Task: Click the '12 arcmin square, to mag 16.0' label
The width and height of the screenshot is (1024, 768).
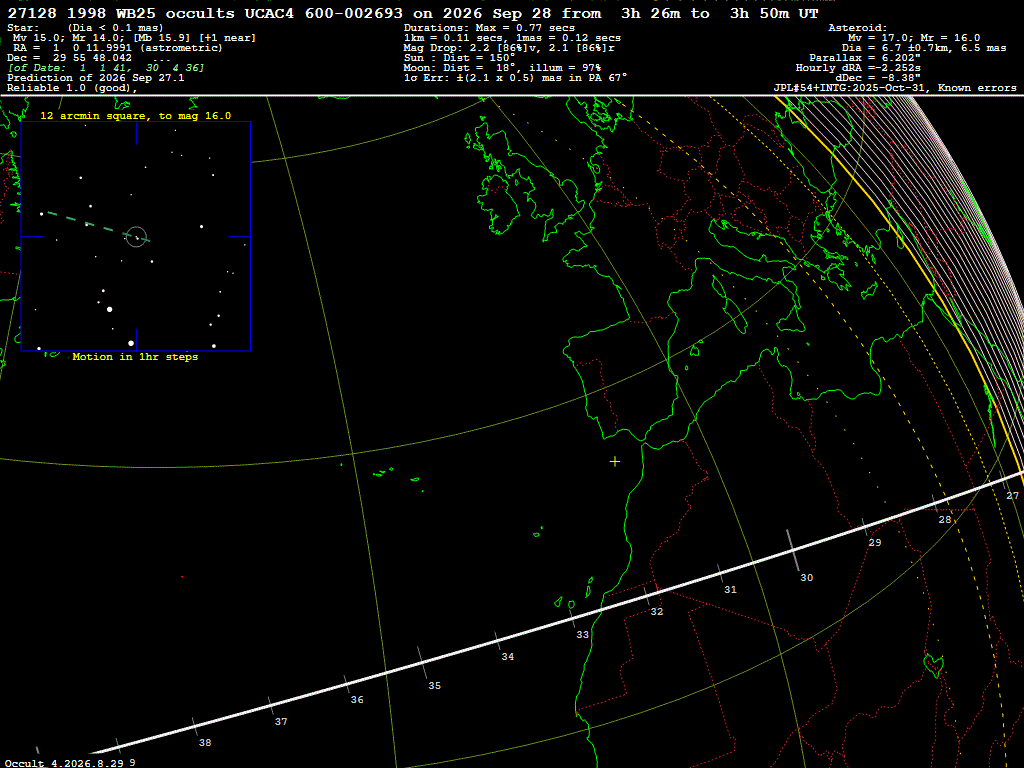Action: point(136,116)
